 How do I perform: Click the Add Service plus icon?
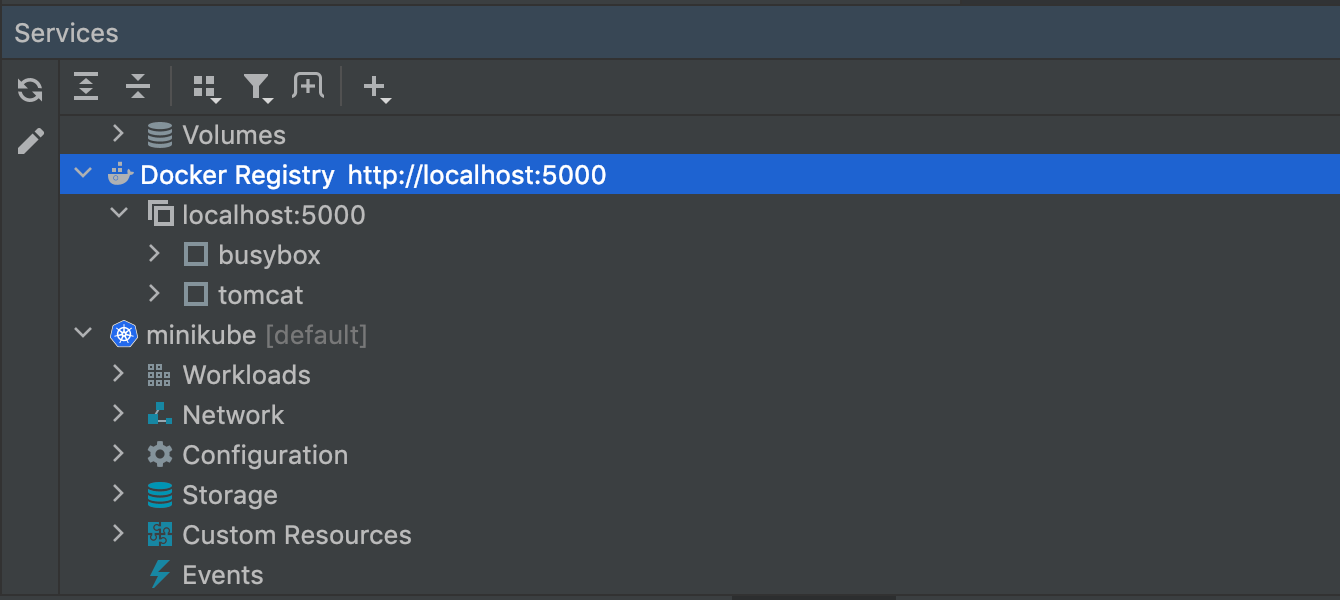(x=375, y=88)
